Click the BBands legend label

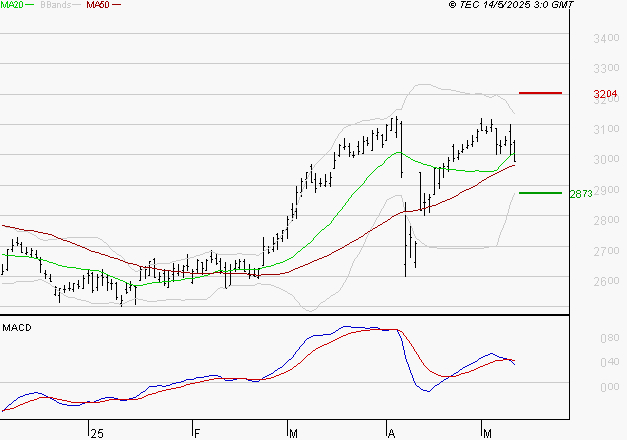[56, 5]
